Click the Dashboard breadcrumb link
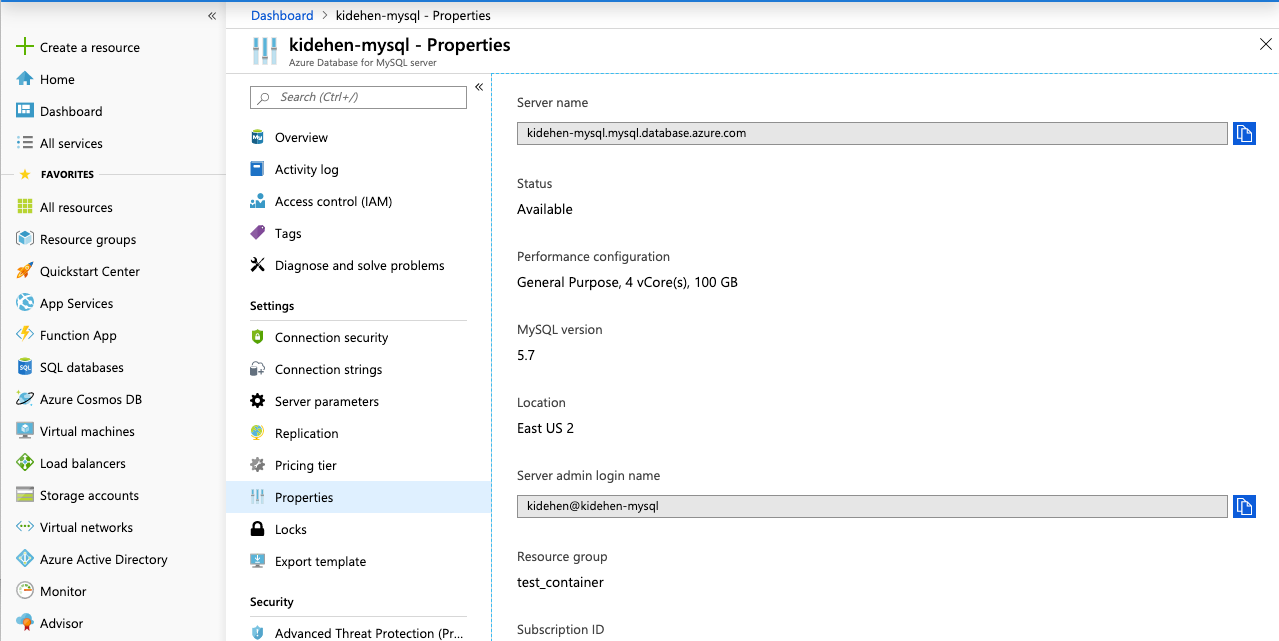 [282, 16]
